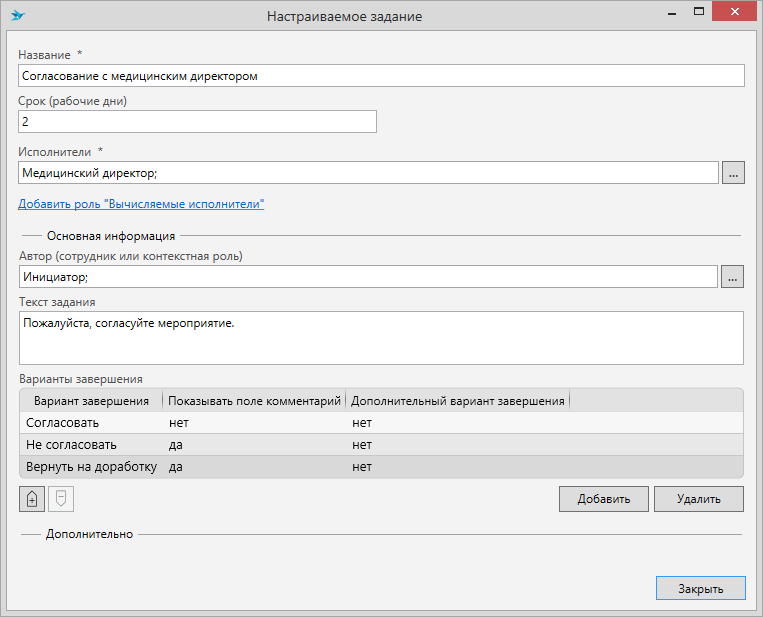This screenshot has width=763, height=617.
Task: Click inside the Название input field
Action: click(381, 76)
